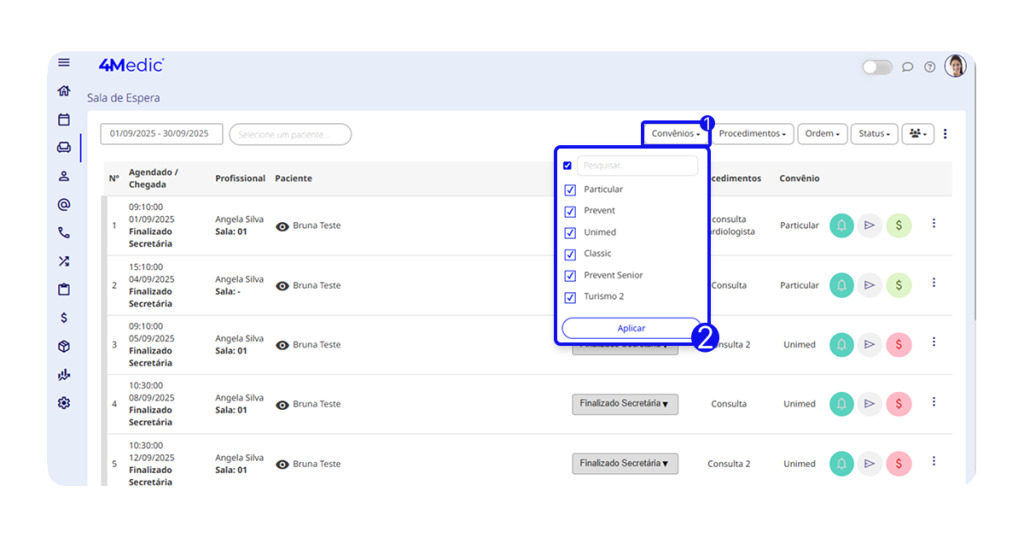Image resolution: width=1024 pixels, height=538 pixels.
Task: Open the Ordem dropdown filter
Action: pos(824,133)
